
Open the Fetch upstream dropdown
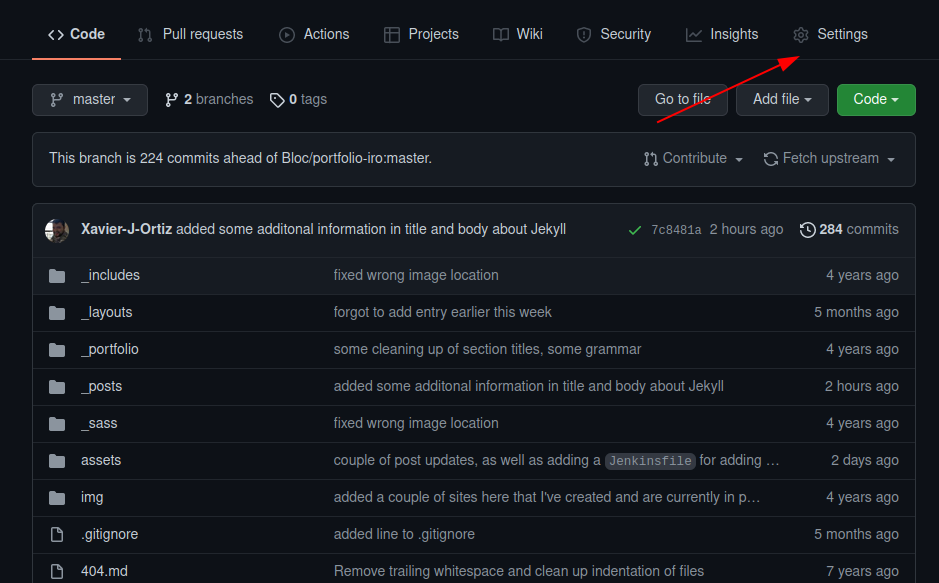(x=828, y=158)
